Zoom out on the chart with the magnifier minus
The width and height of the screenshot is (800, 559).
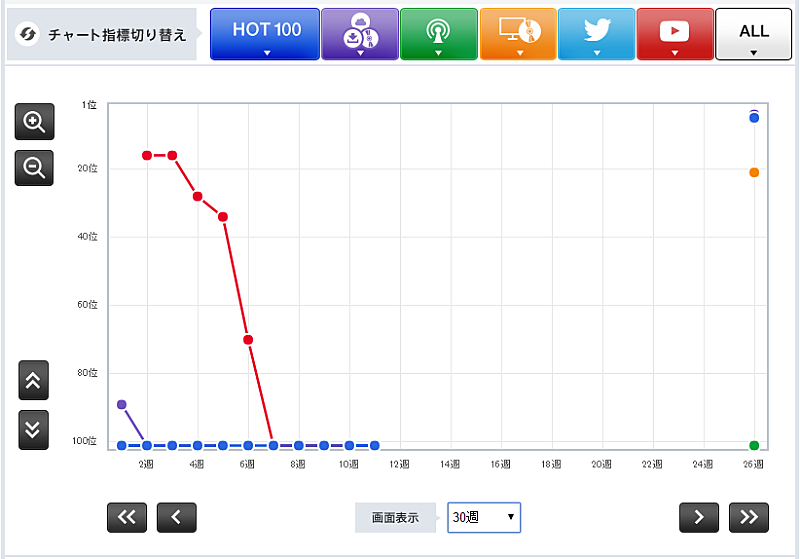34,168
